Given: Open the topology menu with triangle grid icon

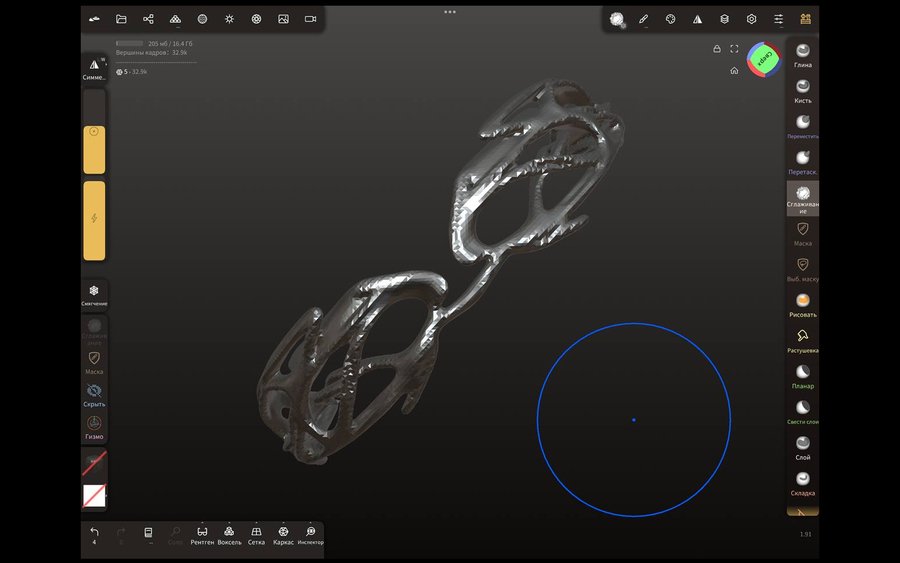Looking at the screenshot, I should coord(175,19).
